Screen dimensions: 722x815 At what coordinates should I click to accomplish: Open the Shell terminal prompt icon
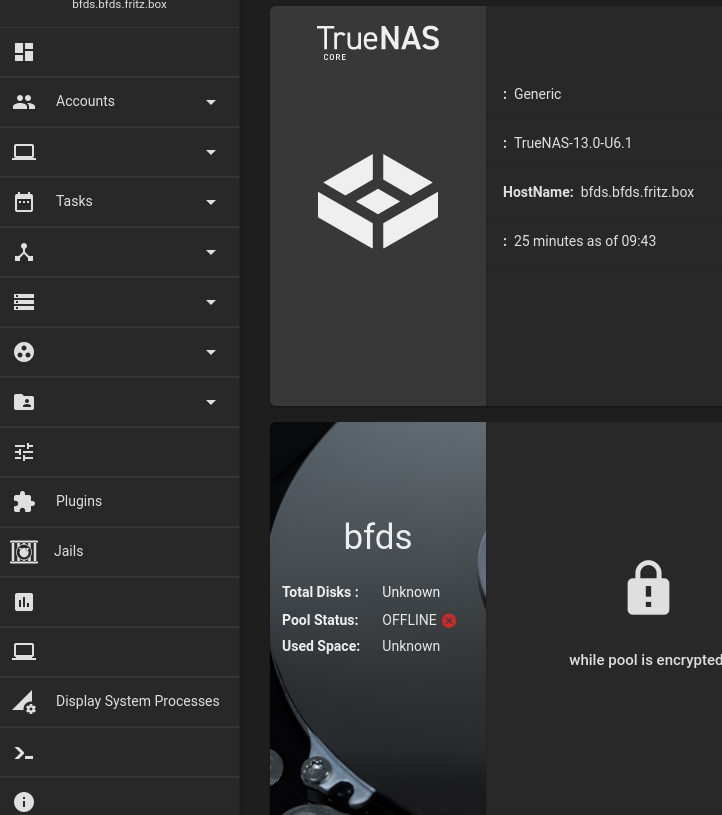tap(24, 753)
